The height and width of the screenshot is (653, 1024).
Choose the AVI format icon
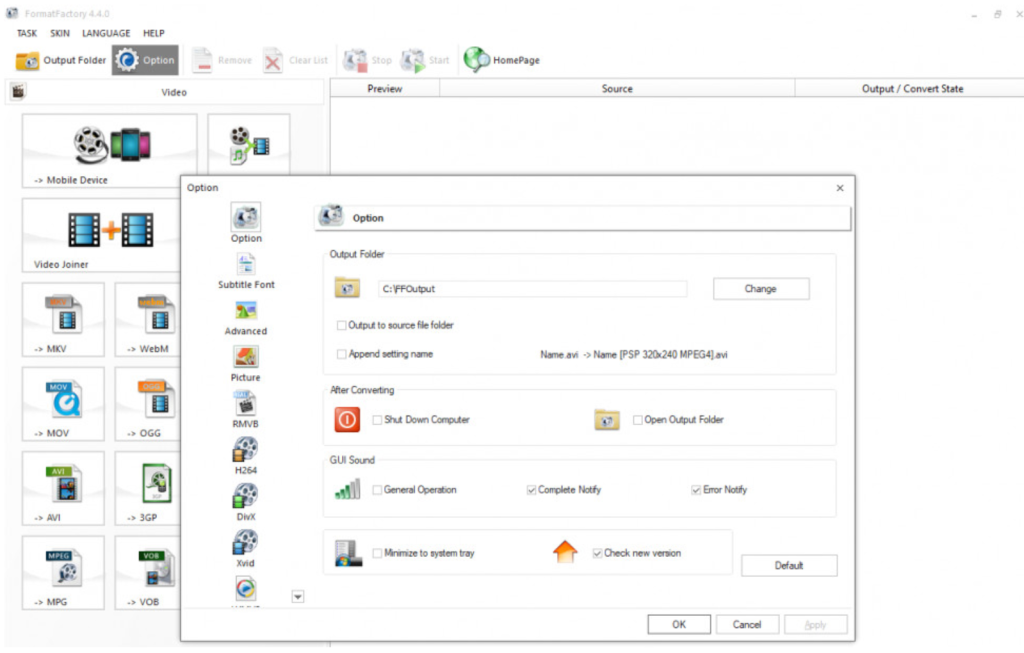coord(63,488)
